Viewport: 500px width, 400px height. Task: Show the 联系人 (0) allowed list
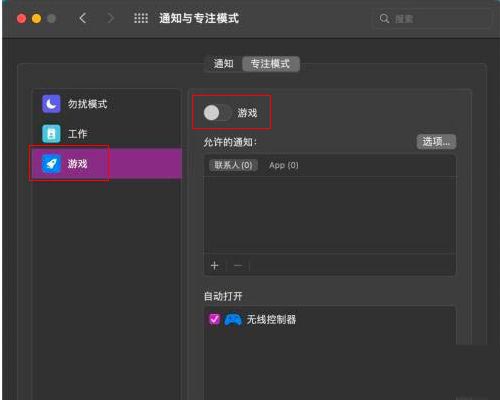click(233, 165)
